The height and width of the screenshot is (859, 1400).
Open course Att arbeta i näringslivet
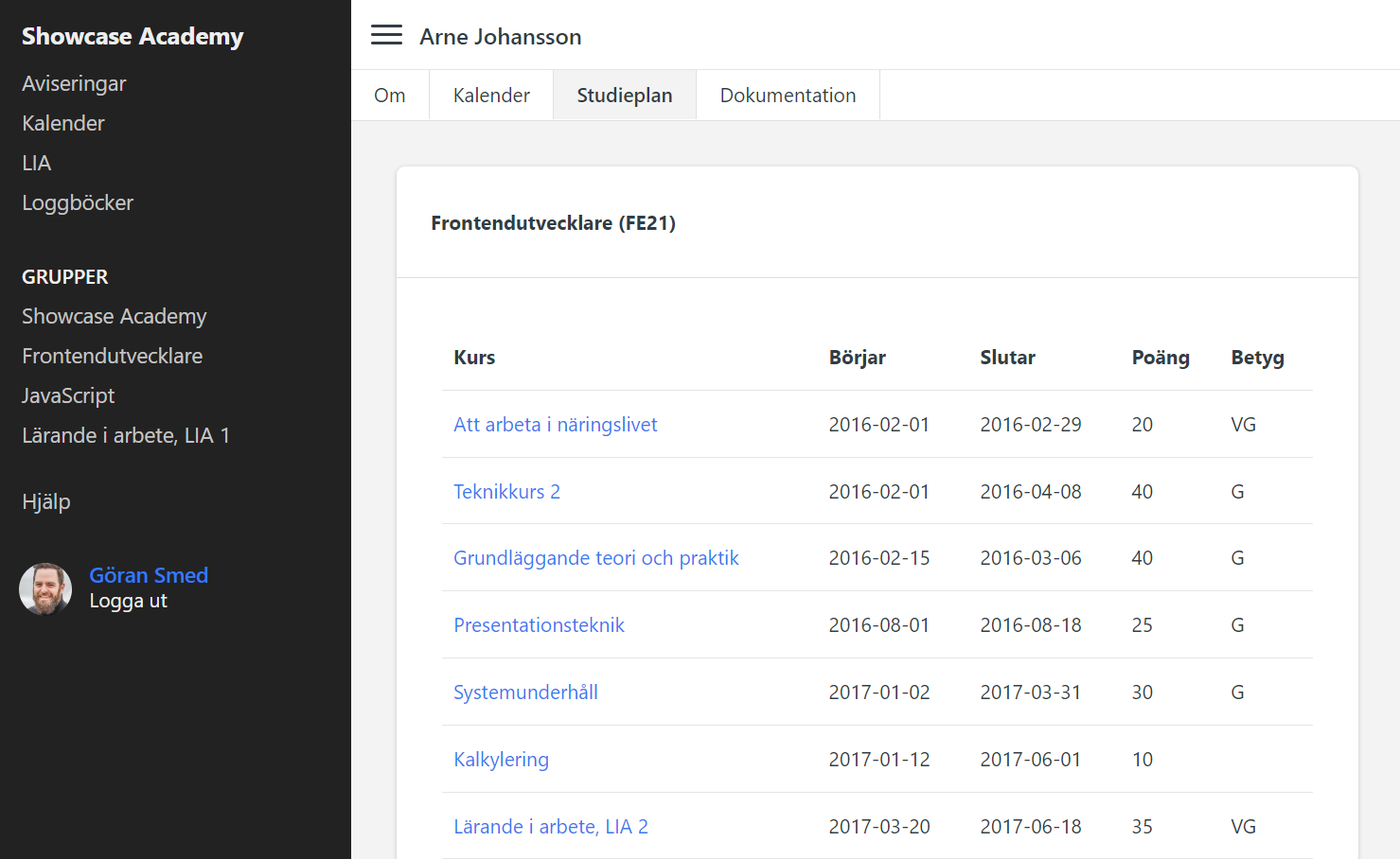coord(555,425)
